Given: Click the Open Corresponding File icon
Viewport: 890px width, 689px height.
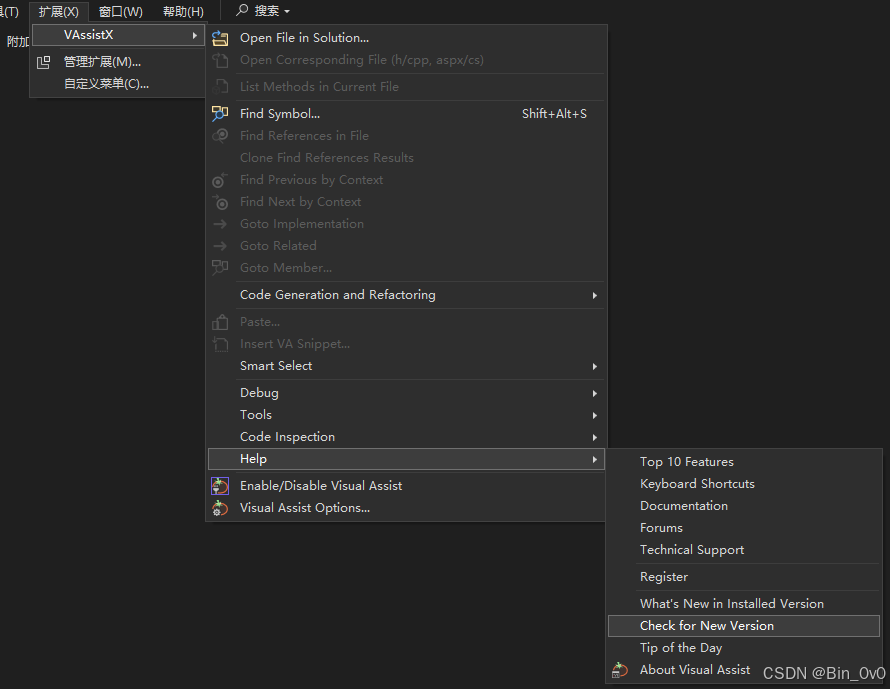Looking at the screenshot, I should click(220, 60).
